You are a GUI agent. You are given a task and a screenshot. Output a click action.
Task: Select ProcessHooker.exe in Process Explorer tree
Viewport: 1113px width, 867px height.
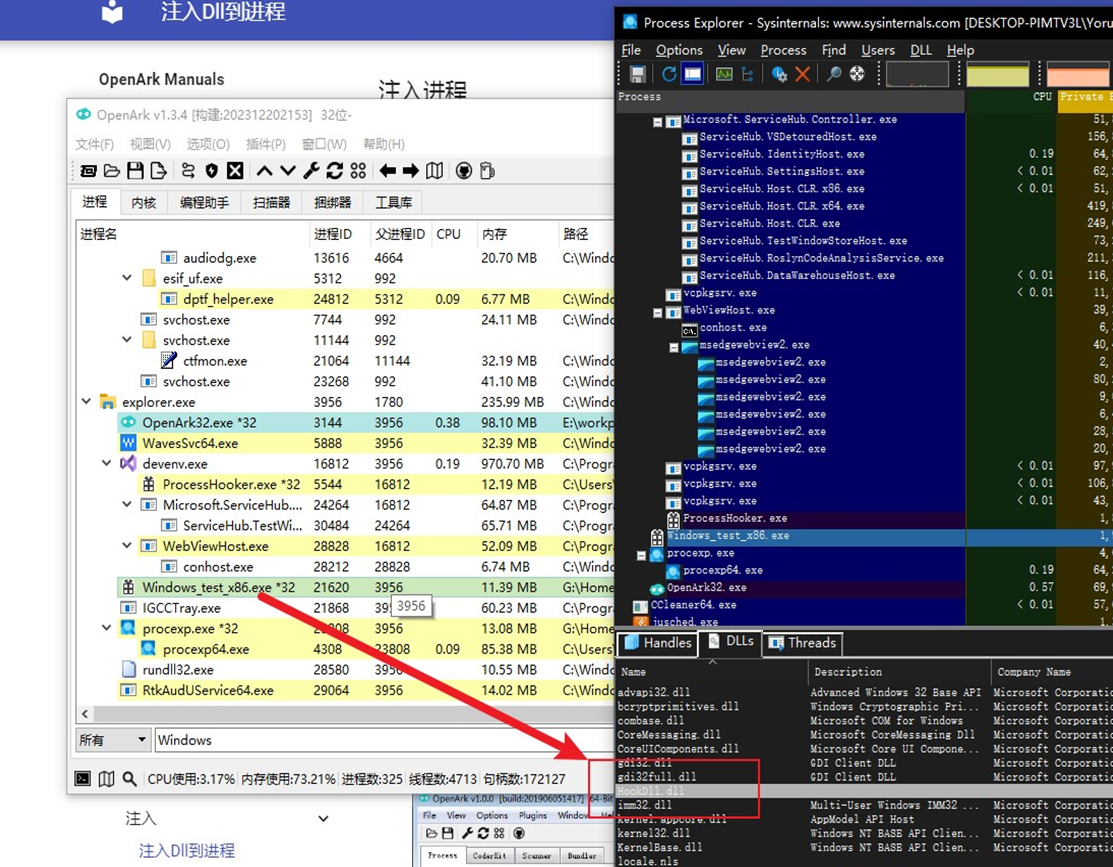point(735,518)
